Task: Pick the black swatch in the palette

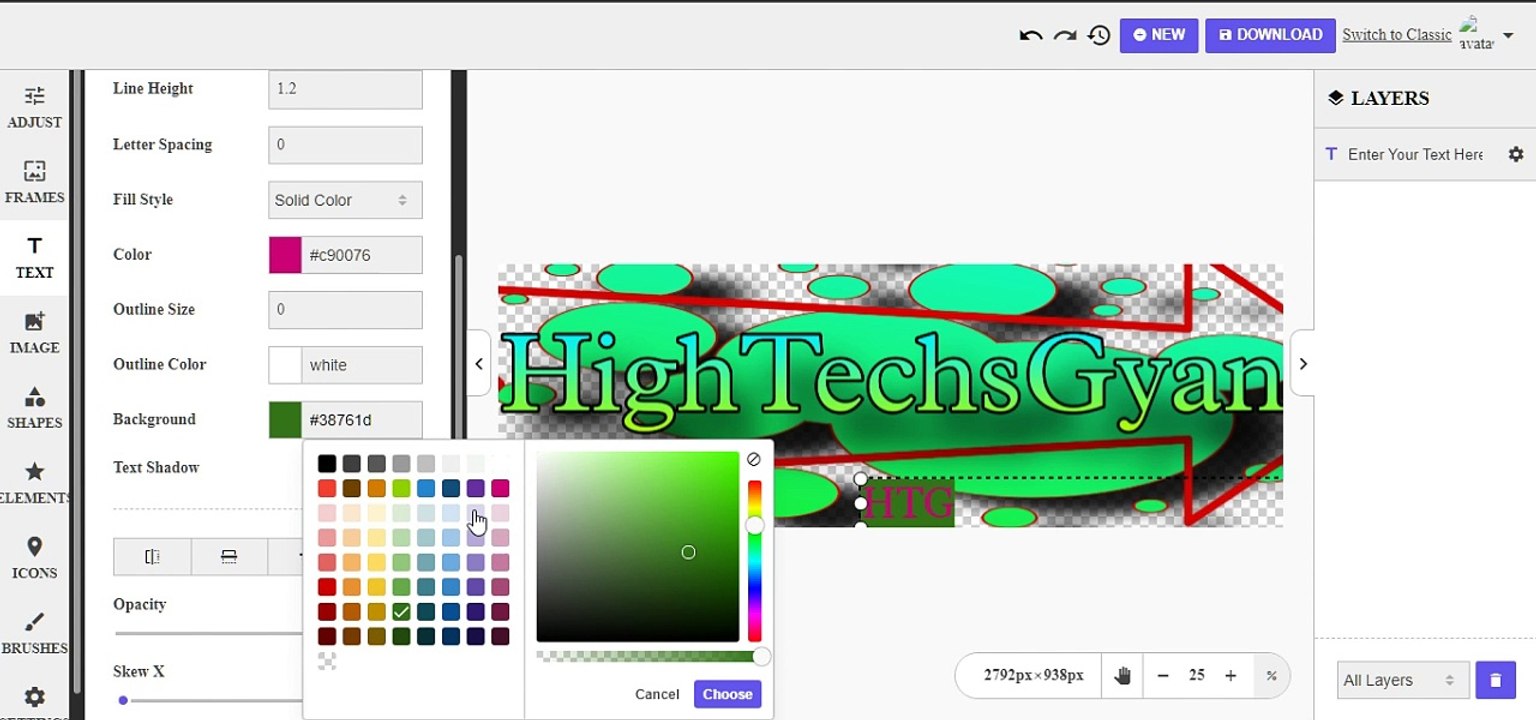Action: pyautogui.click(x=327, y=463)
